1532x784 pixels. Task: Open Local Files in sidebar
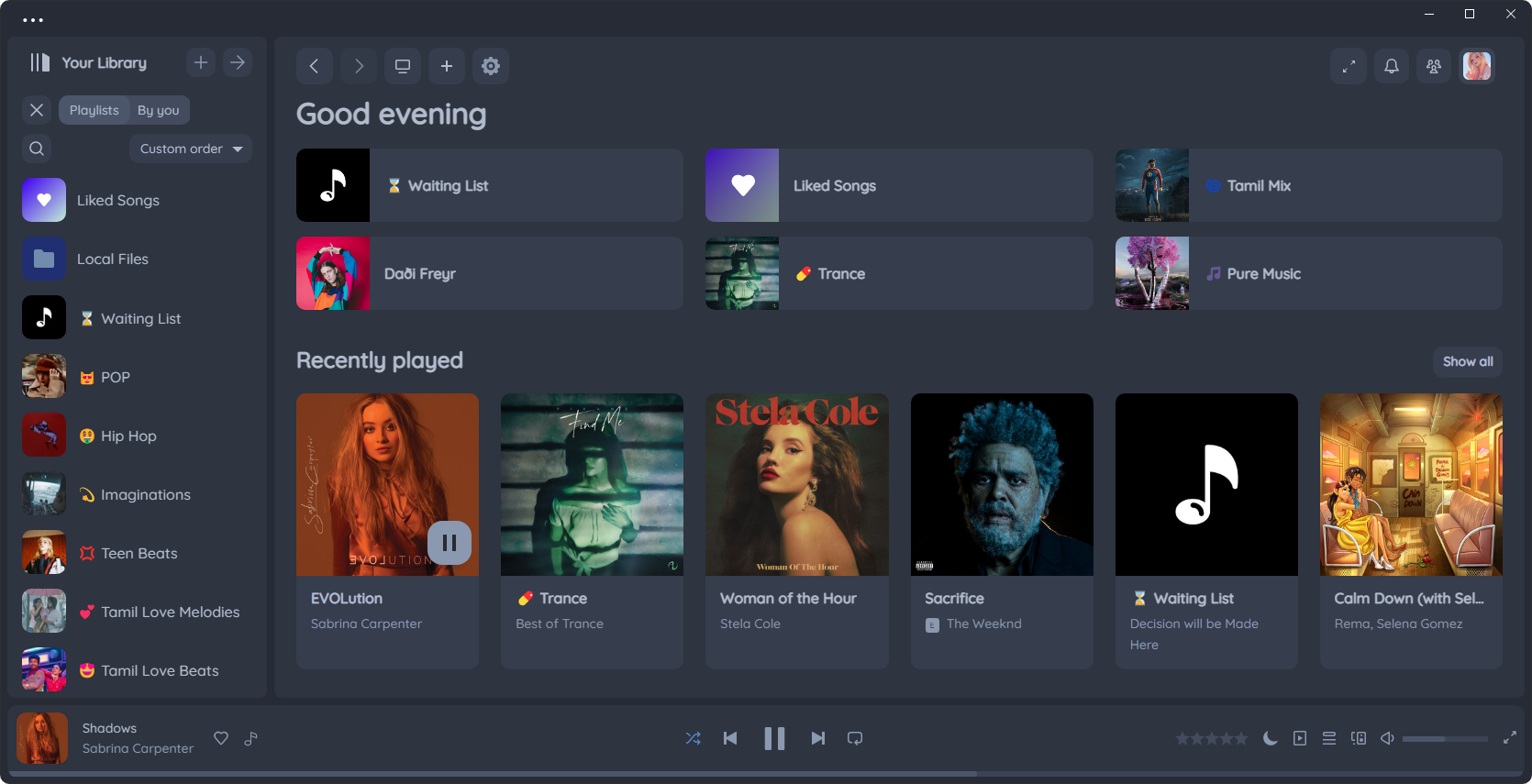click(138, 259)
